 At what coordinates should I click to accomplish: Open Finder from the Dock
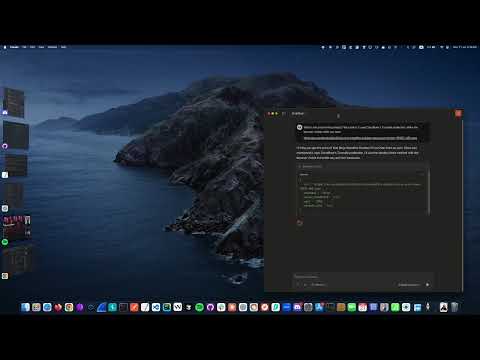[25, 307]
